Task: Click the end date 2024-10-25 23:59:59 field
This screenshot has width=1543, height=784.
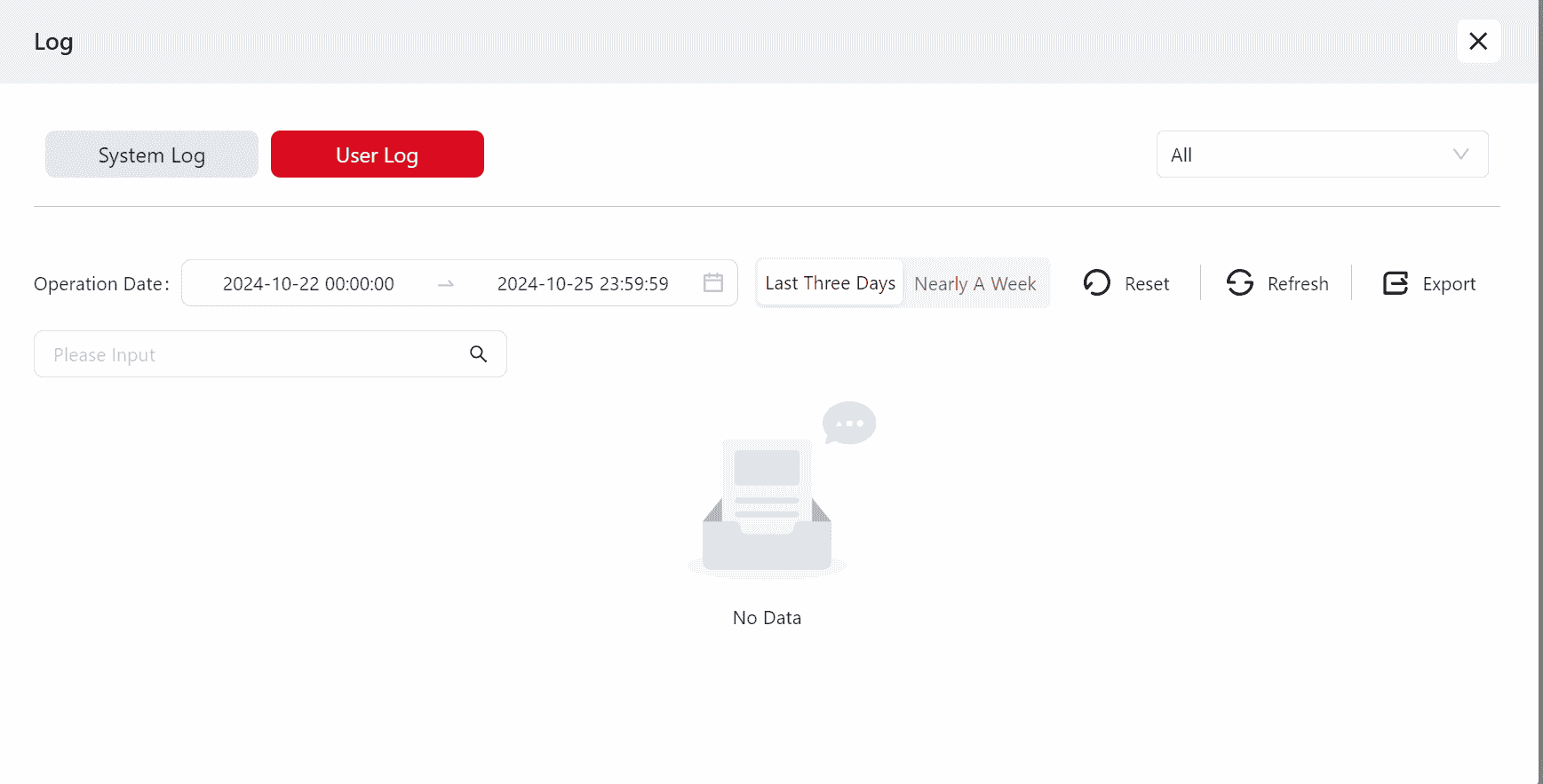Action: [583, 283]
